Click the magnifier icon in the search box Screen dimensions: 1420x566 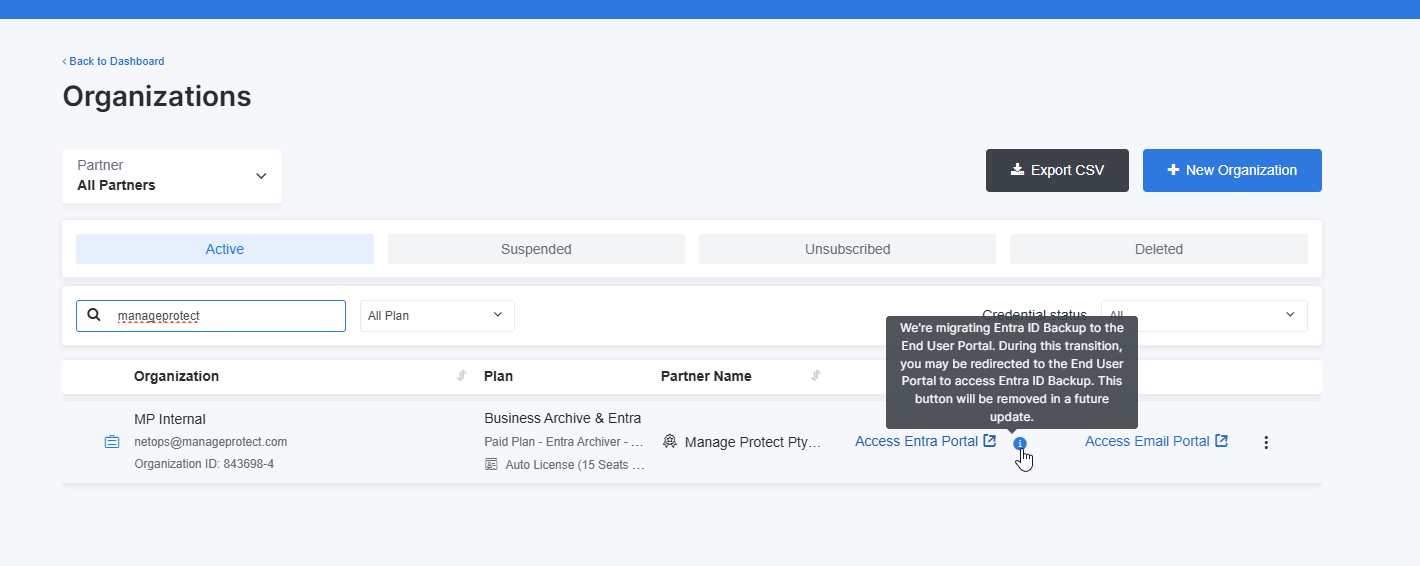tap(94, 315)
